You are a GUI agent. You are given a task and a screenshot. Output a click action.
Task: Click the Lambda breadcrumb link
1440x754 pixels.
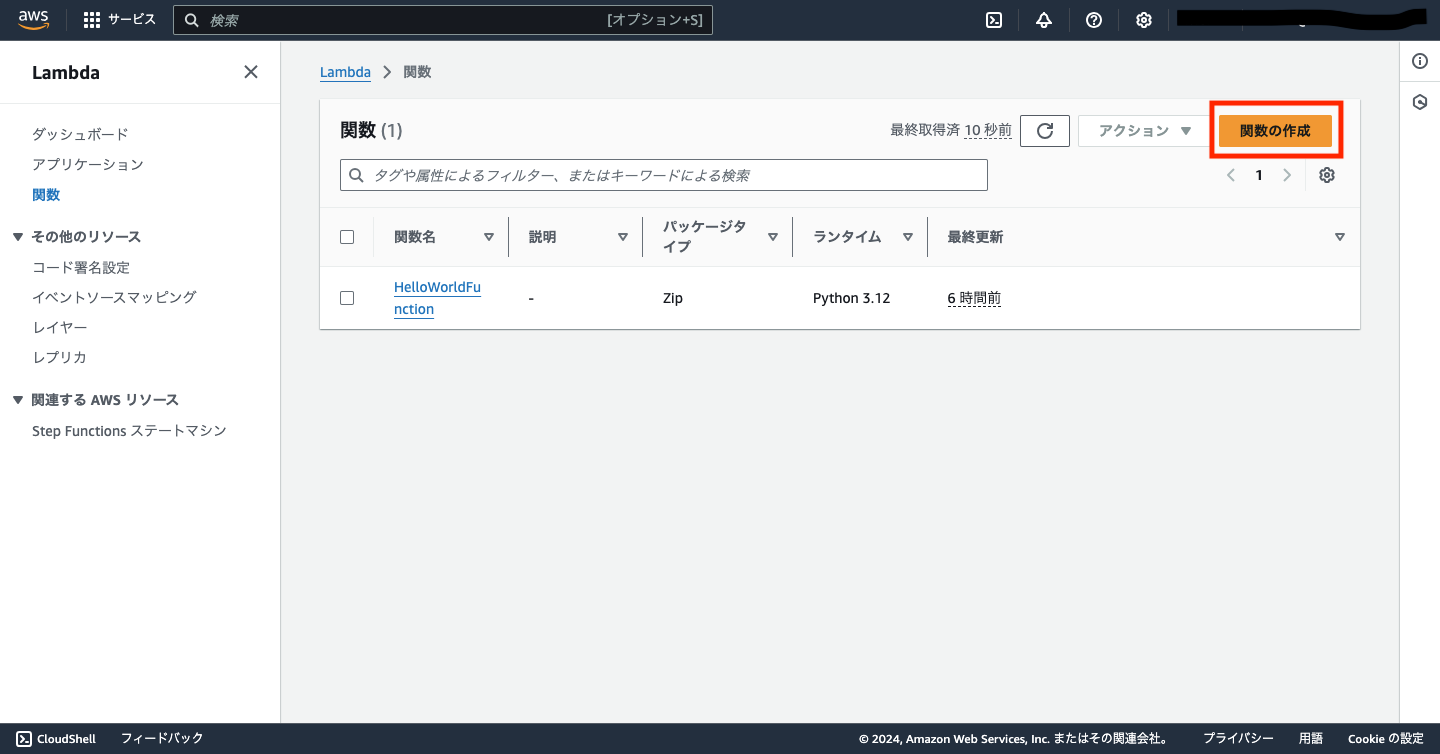345,72
